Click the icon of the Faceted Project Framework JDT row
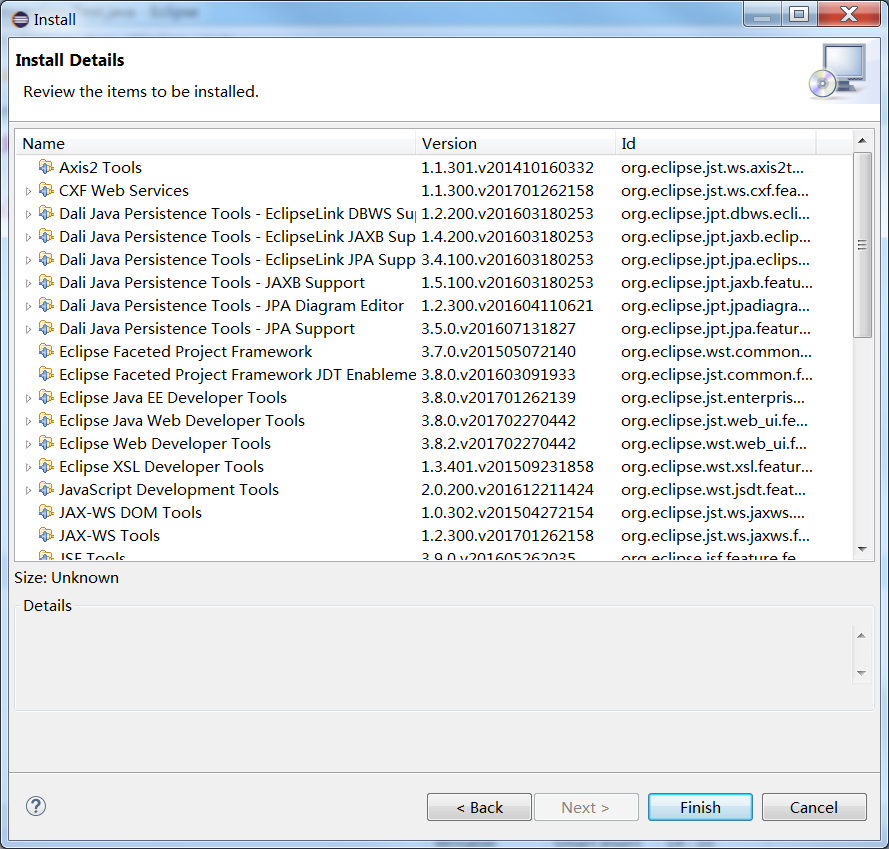 (x=46, y=374)
